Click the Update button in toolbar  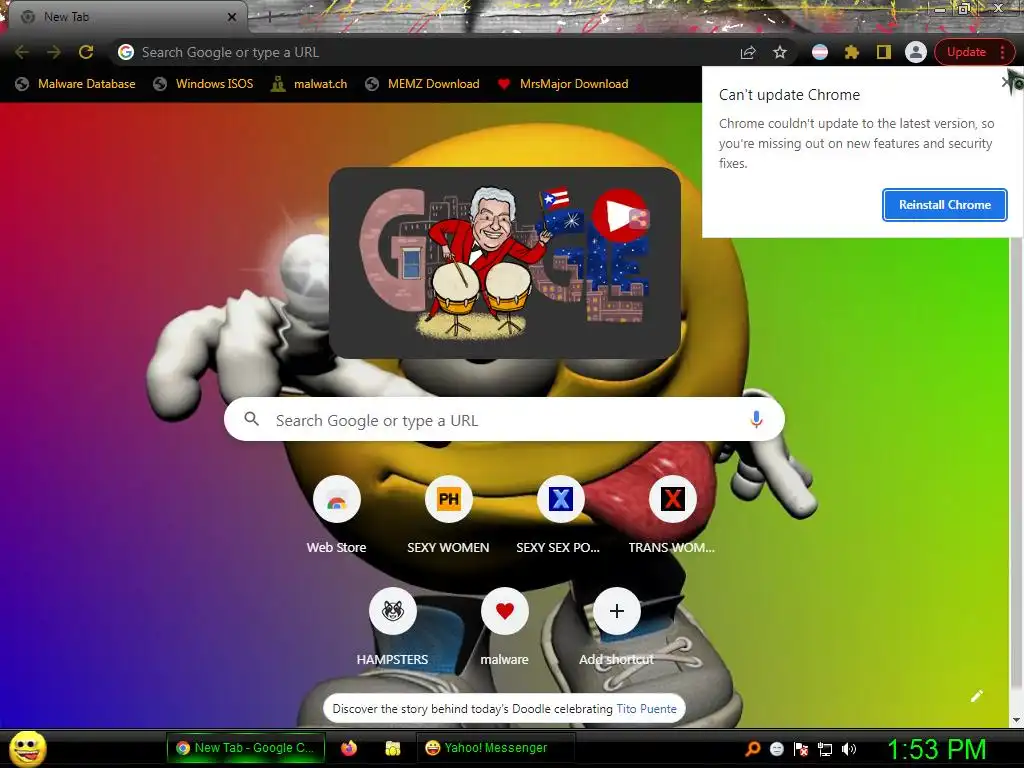click(966, 52)
